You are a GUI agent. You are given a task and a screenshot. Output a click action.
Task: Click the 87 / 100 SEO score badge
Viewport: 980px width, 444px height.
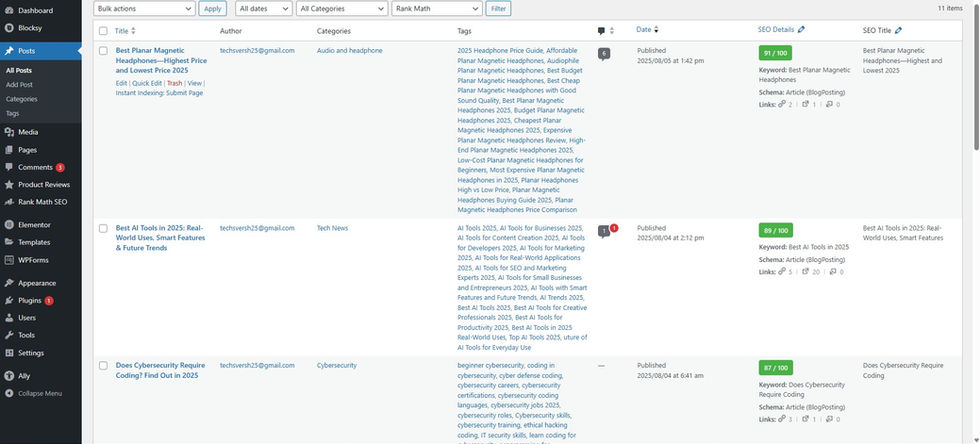[776, 368]
